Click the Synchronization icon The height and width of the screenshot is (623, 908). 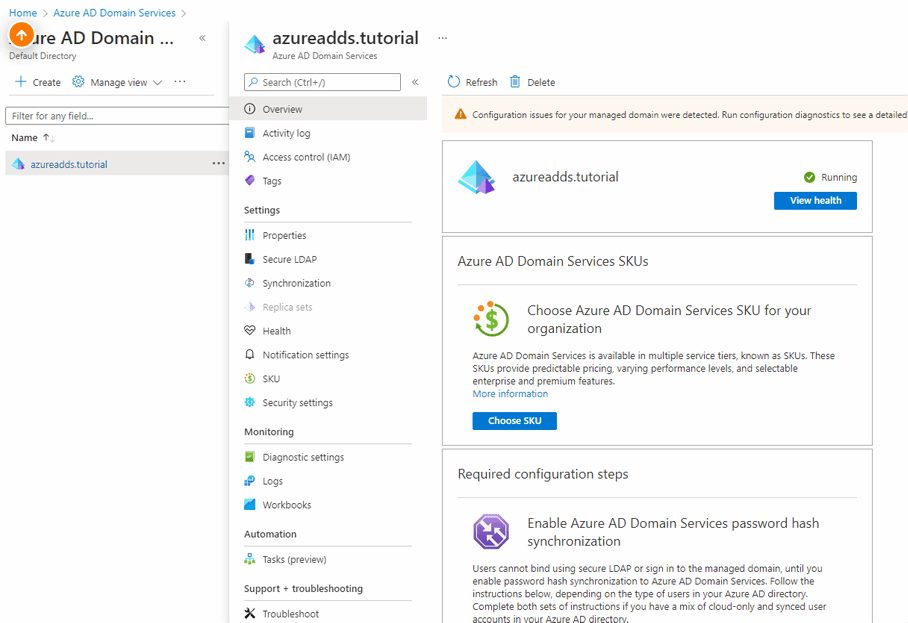[x=250, y=283]
